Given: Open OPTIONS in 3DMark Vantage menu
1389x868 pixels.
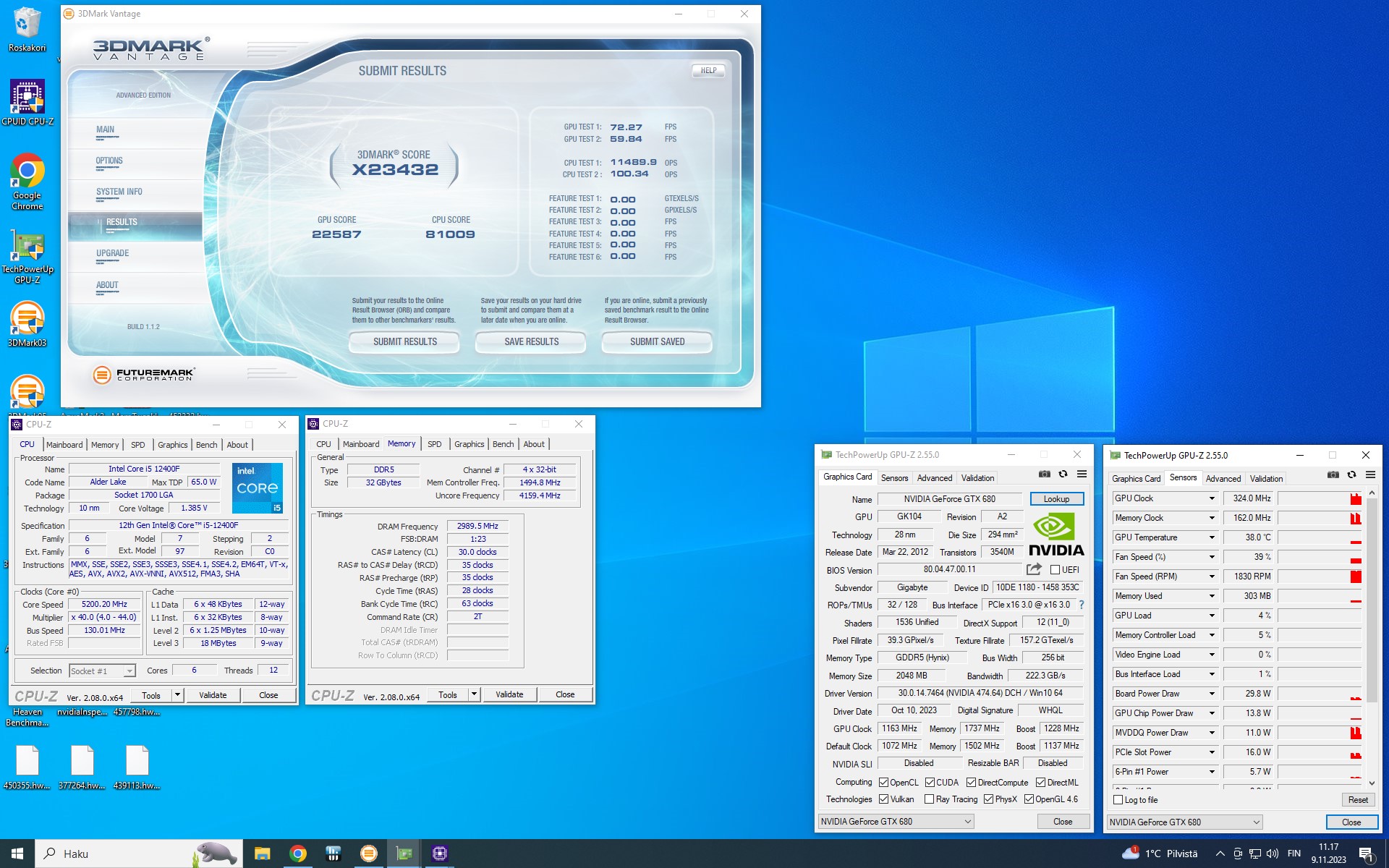Looking at the screenshot, I should click(109, 161).
